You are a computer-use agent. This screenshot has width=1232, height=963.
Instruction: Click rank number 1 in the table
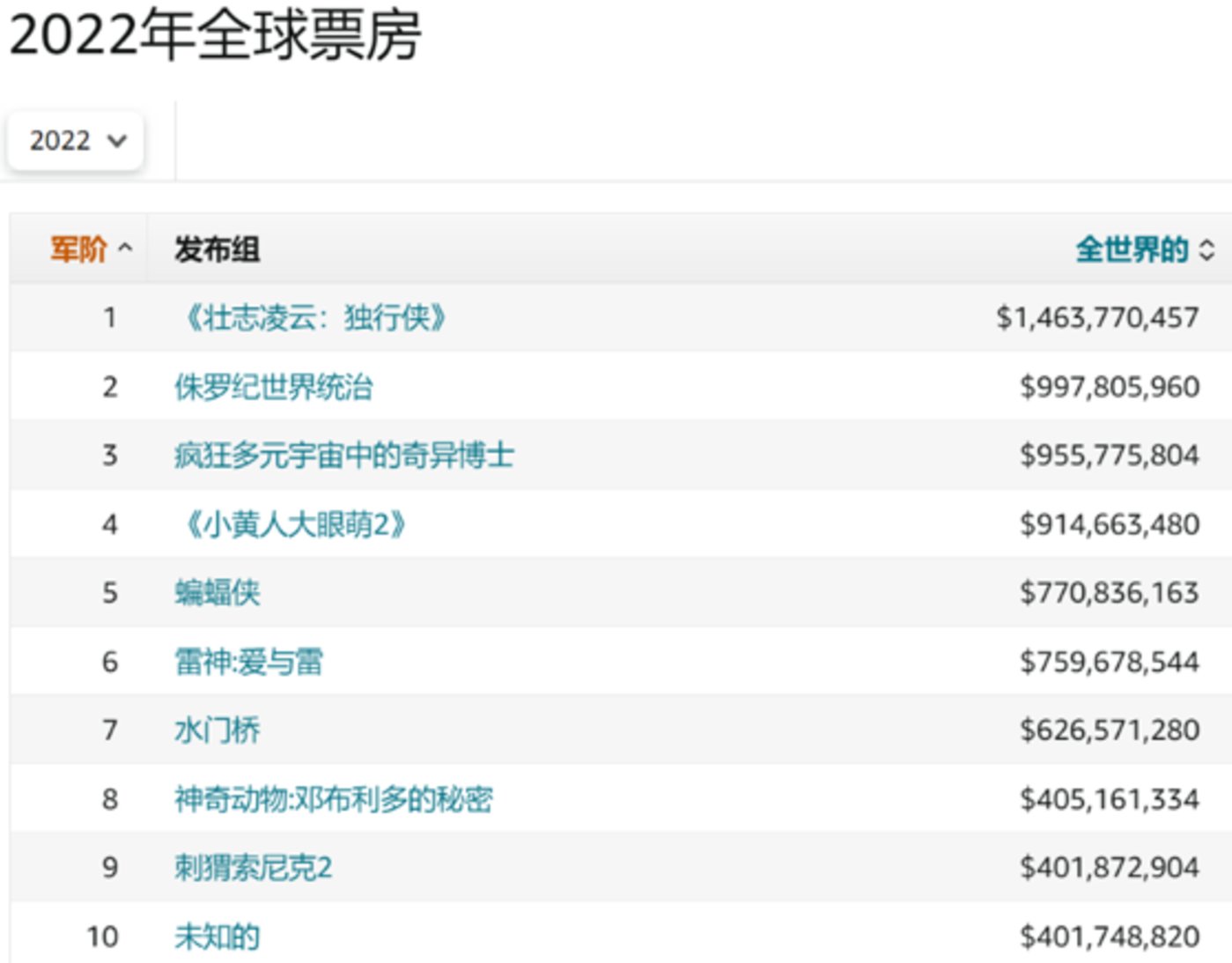coord(110,317)
